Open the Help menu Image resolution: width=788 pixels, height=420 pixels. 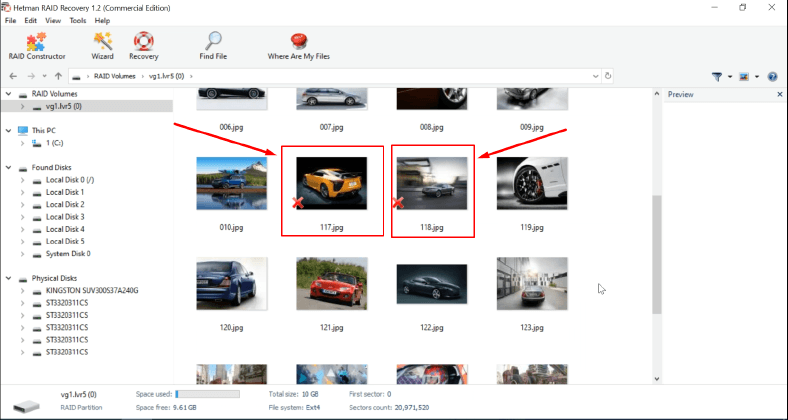[x=102, y=21]
